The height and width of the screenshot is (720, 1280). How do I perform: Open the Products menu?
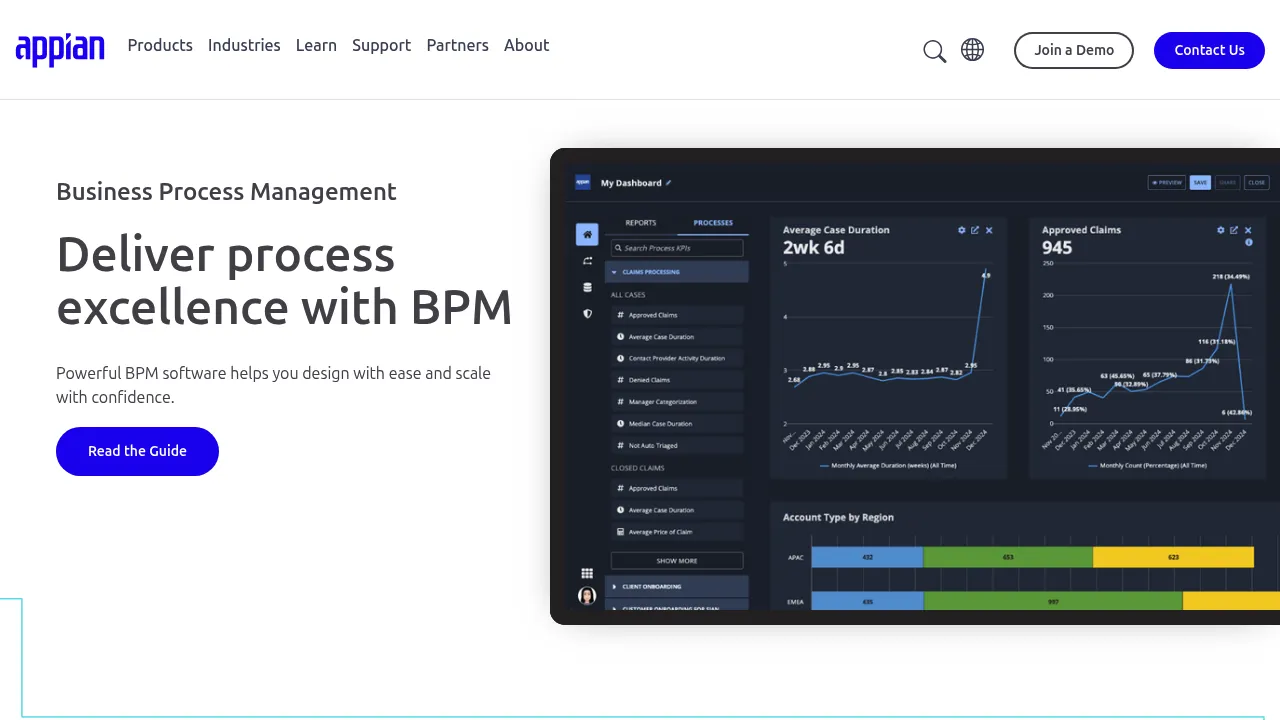pos(160,45)
